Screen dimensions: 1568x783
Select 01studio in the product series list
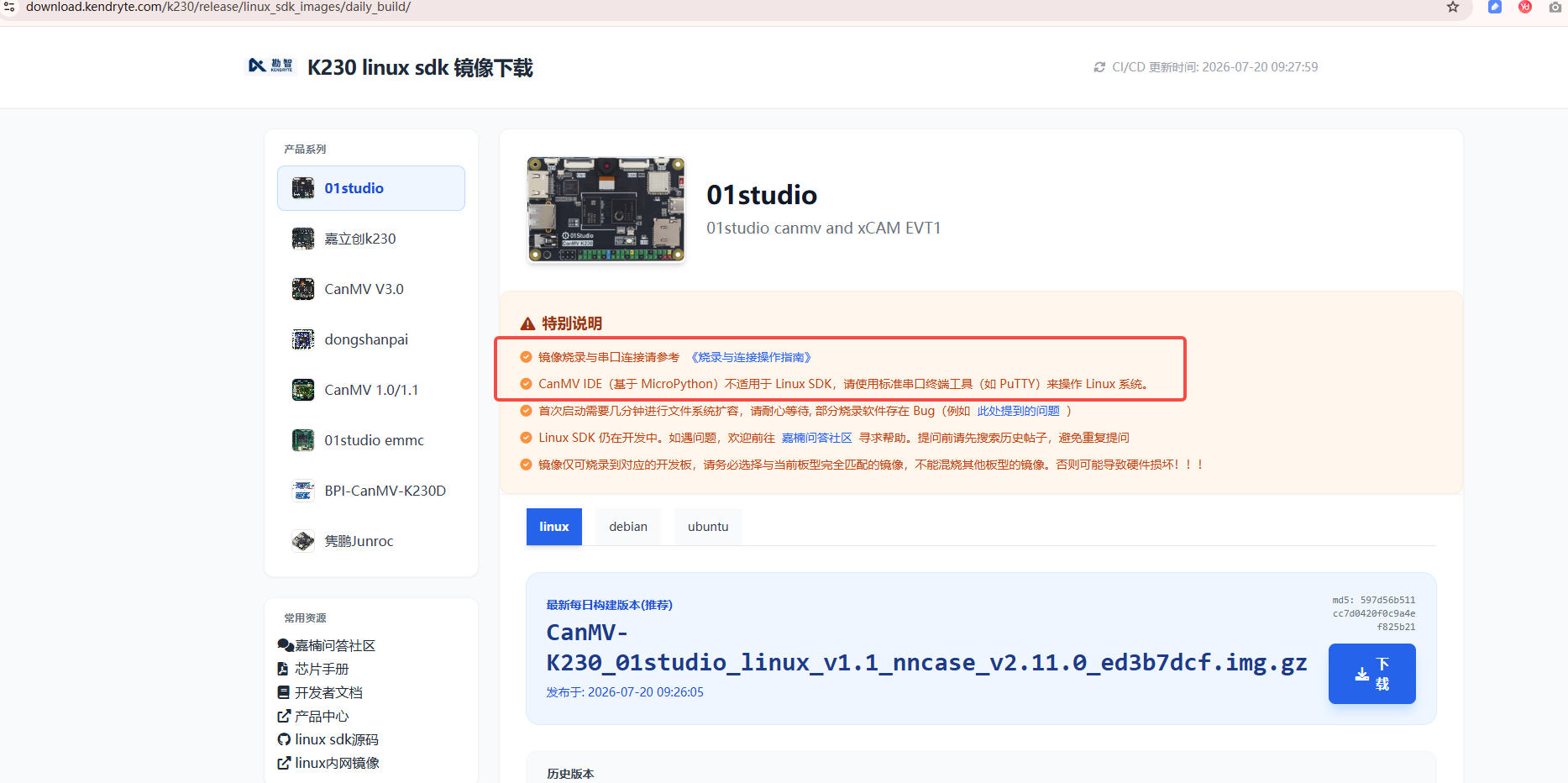371,188
